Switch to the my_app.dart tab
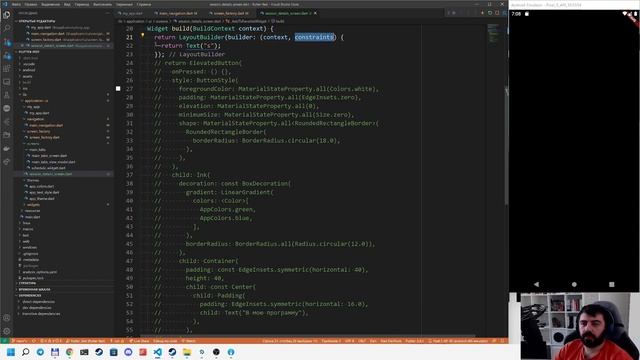 pyautogui.click(x=131, y=13)
